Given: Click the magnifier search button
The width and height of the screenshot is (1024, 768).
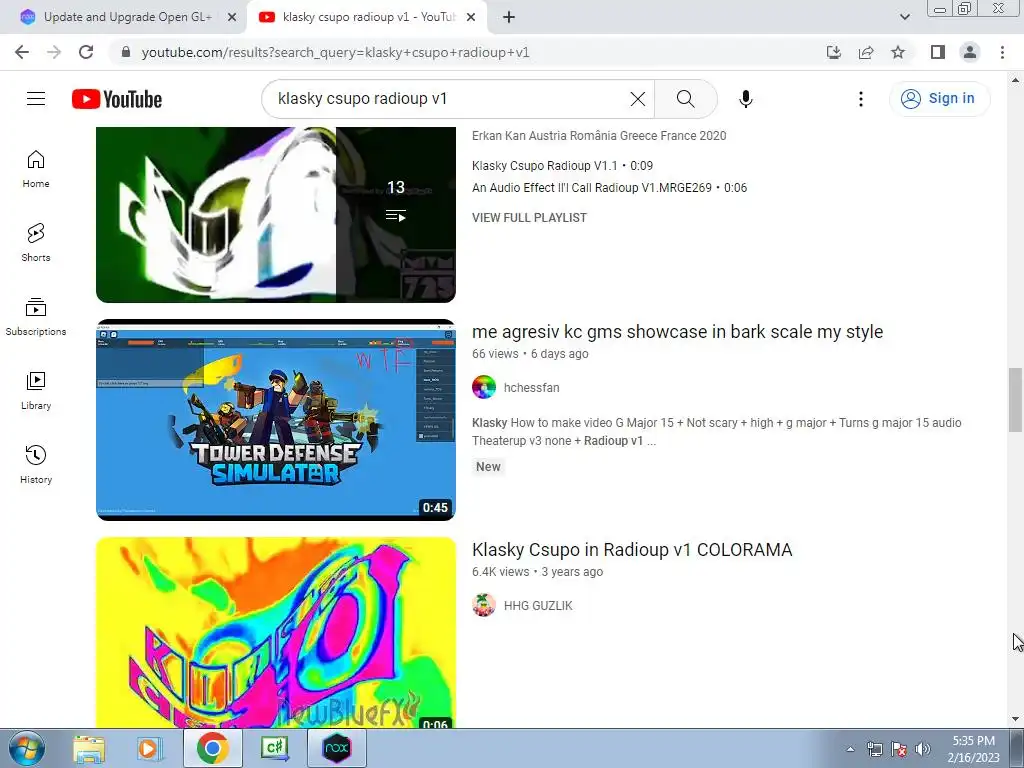Looking at the screenshot, I should coord(686,99).
